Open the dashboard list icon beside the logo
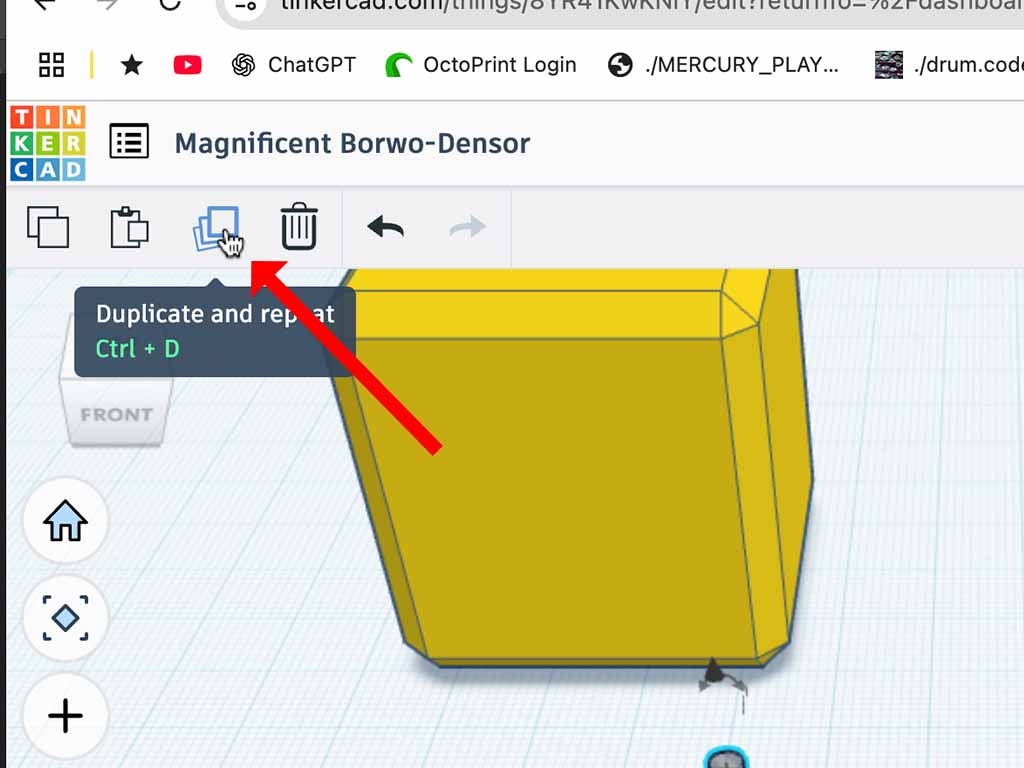The width and height of the screenshot is (1024, 768). pos(129,142)
